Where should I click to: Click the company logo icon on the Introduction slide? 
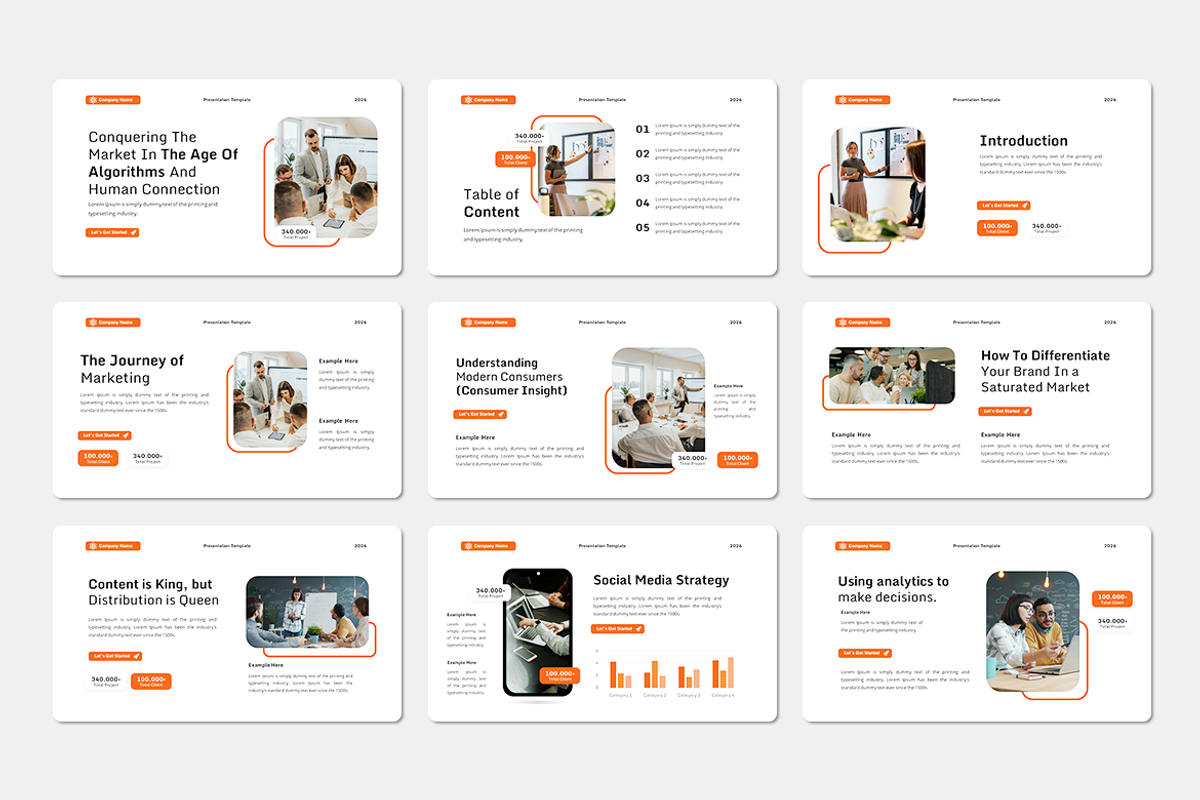click(x=841, y=99)
